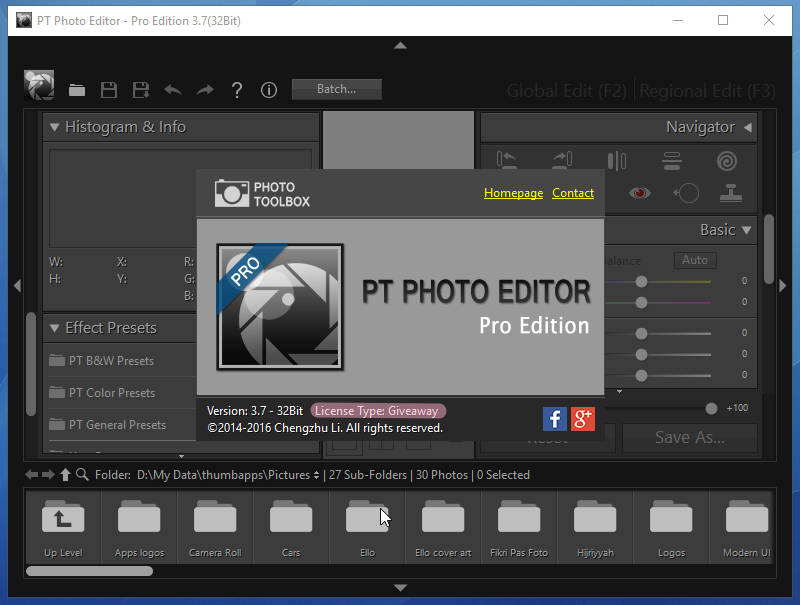
Task: Adjust the slider showing +100 value
Action: (x=711, y=408)
